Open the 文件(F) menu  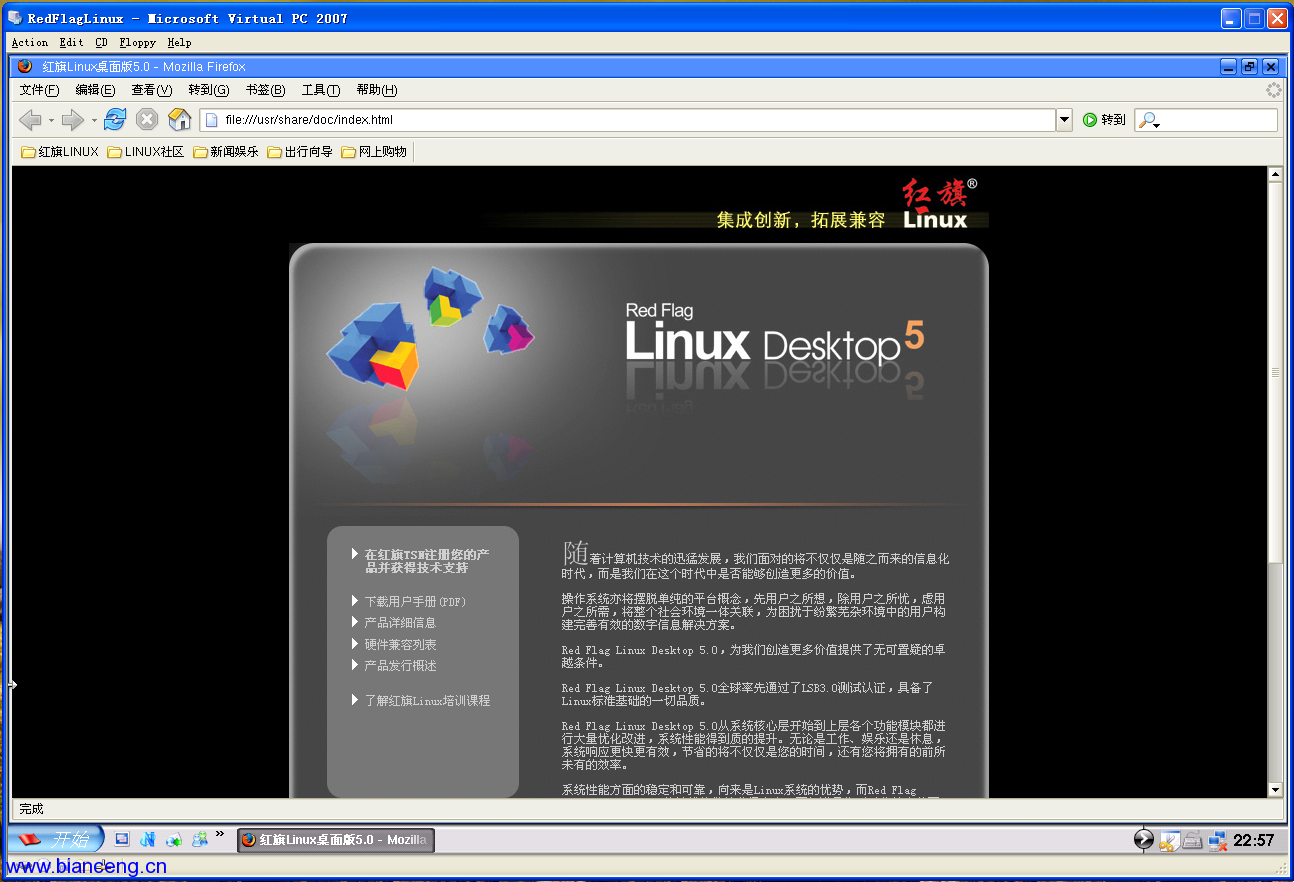pos(40,90)
